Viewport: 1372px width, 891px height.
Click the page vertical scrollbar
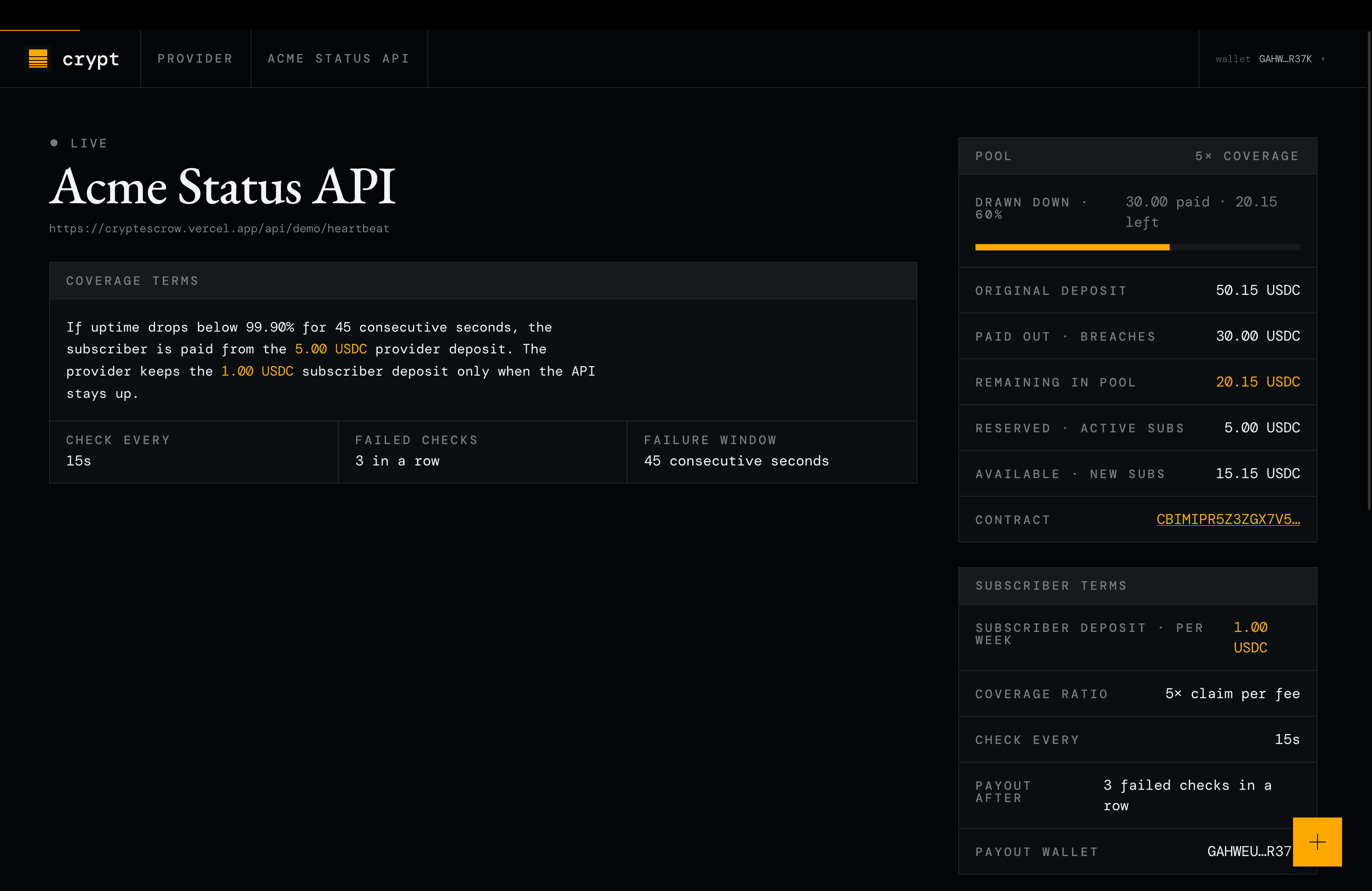click(x=1368, y=271)
